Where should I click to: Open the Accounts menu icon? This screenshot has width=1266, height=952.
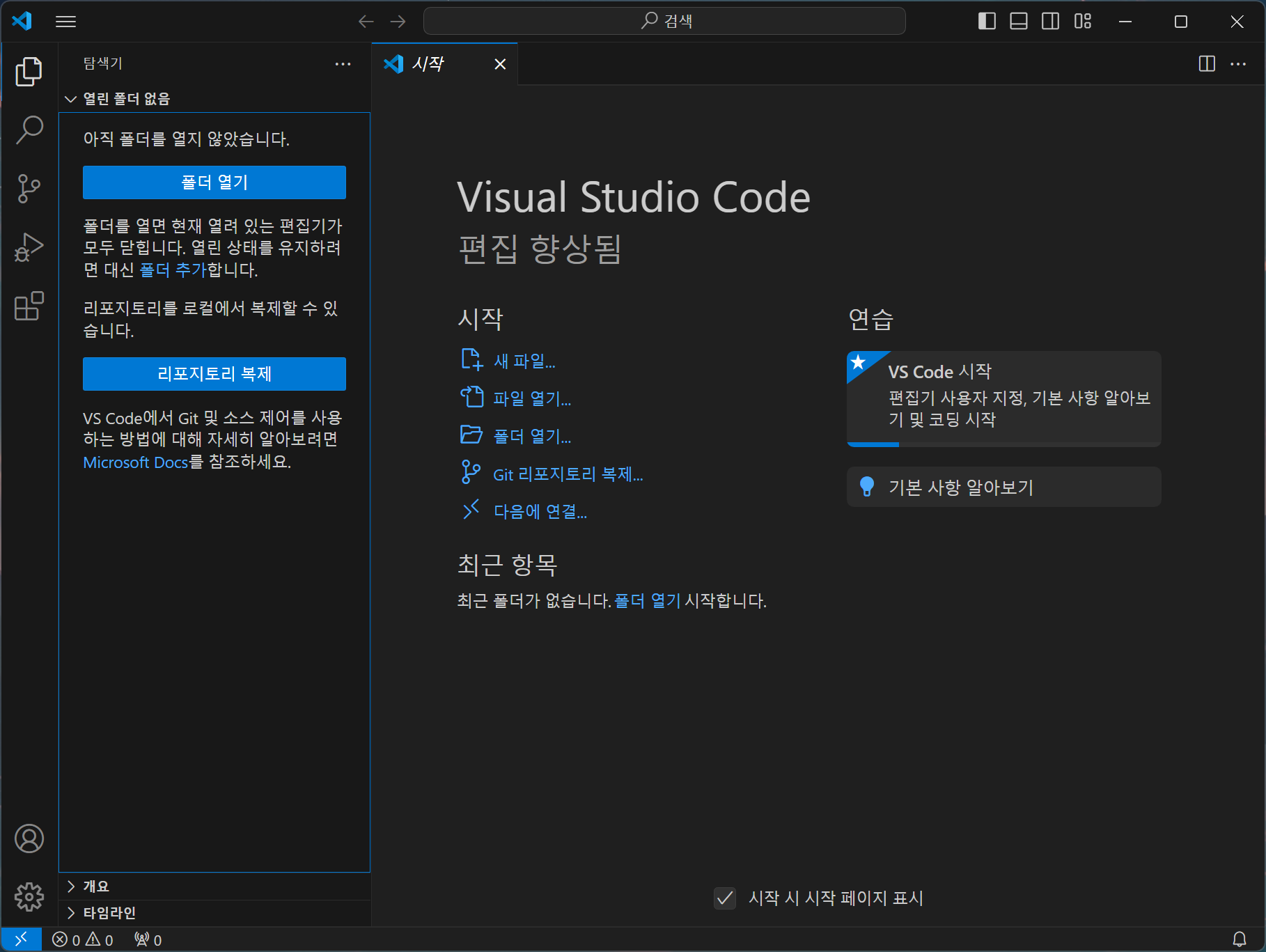coord(29,838)
